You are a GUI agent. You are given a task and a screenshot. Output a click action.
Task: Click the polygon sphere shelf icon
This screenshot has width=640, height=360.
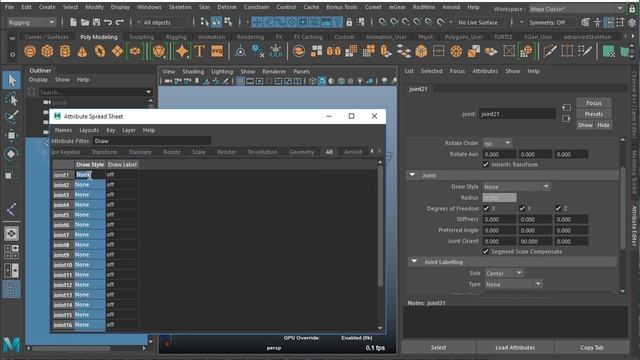click(30, 51)
